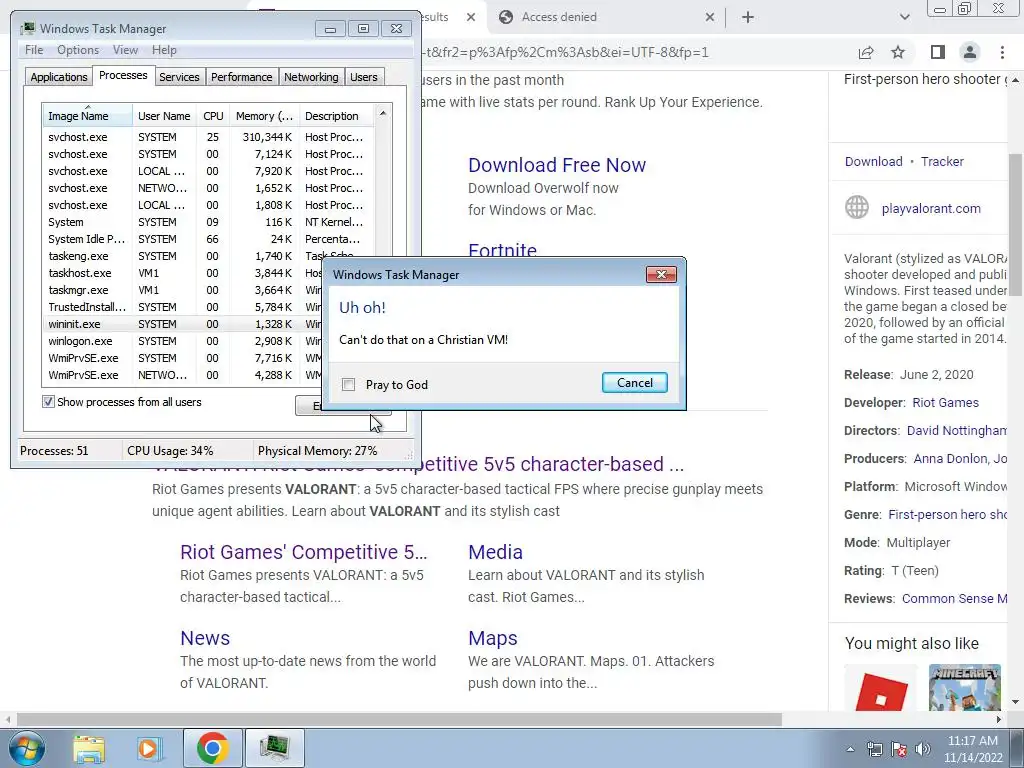
Task: Sort processes by Memory column
Action: click(x=264, y=116)
